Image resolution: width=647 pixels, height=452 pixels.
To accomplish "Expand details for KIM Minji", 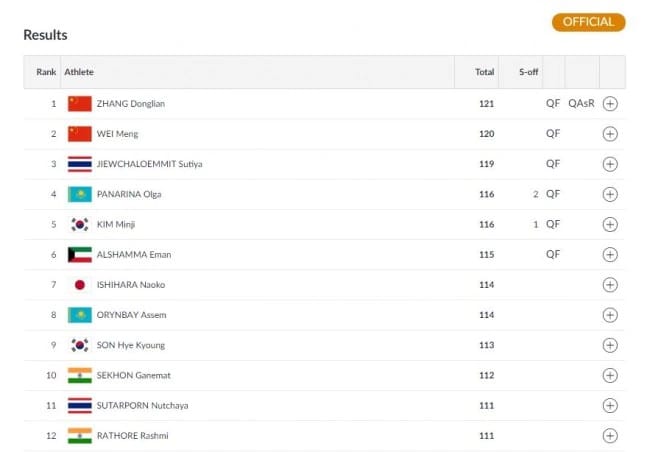I will click(610, 224).
